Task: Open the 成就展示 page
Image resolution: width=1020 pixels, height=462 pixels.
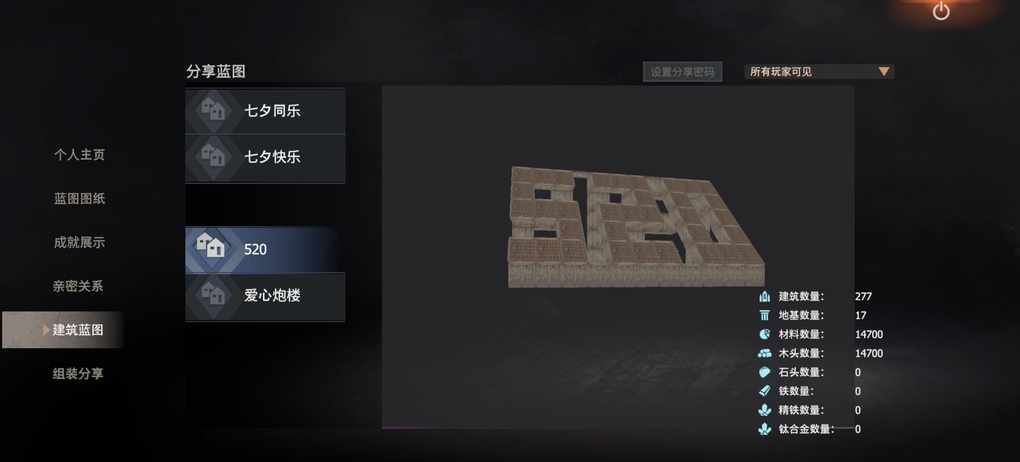Action: pyautogui.click(x=79, y=242)
